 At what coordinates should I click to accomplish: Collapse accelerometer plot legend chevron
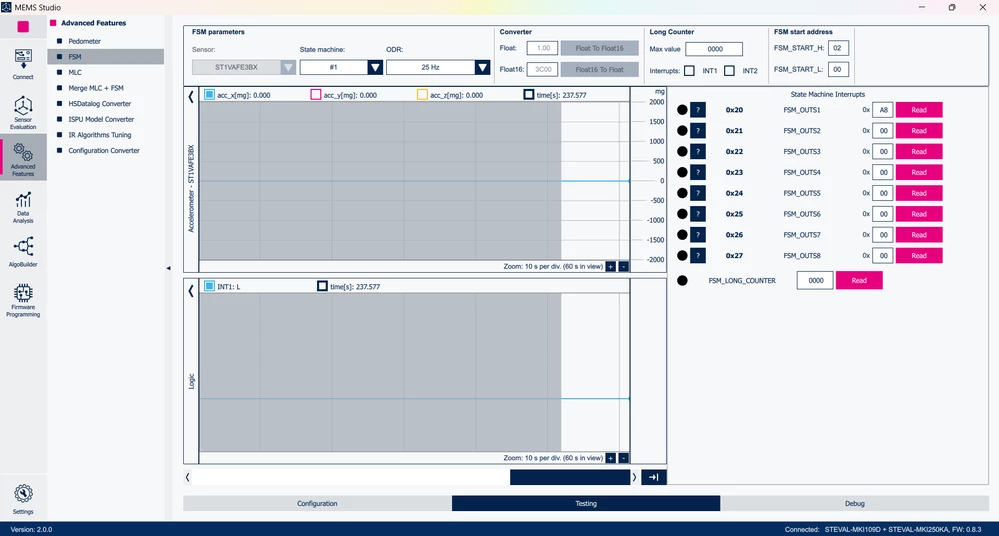pos(190,96)
